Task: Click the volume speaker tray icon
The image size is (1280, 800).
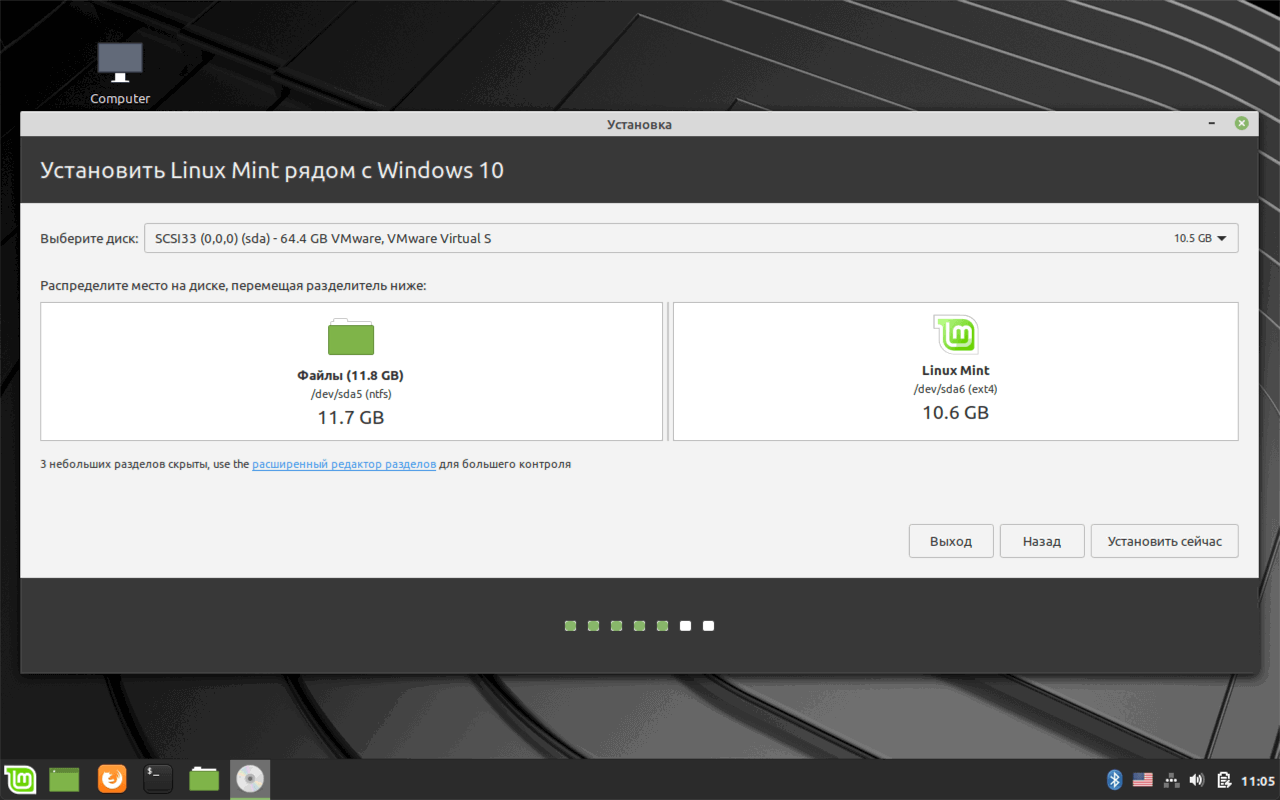Action: click(x=1197, y=780)
